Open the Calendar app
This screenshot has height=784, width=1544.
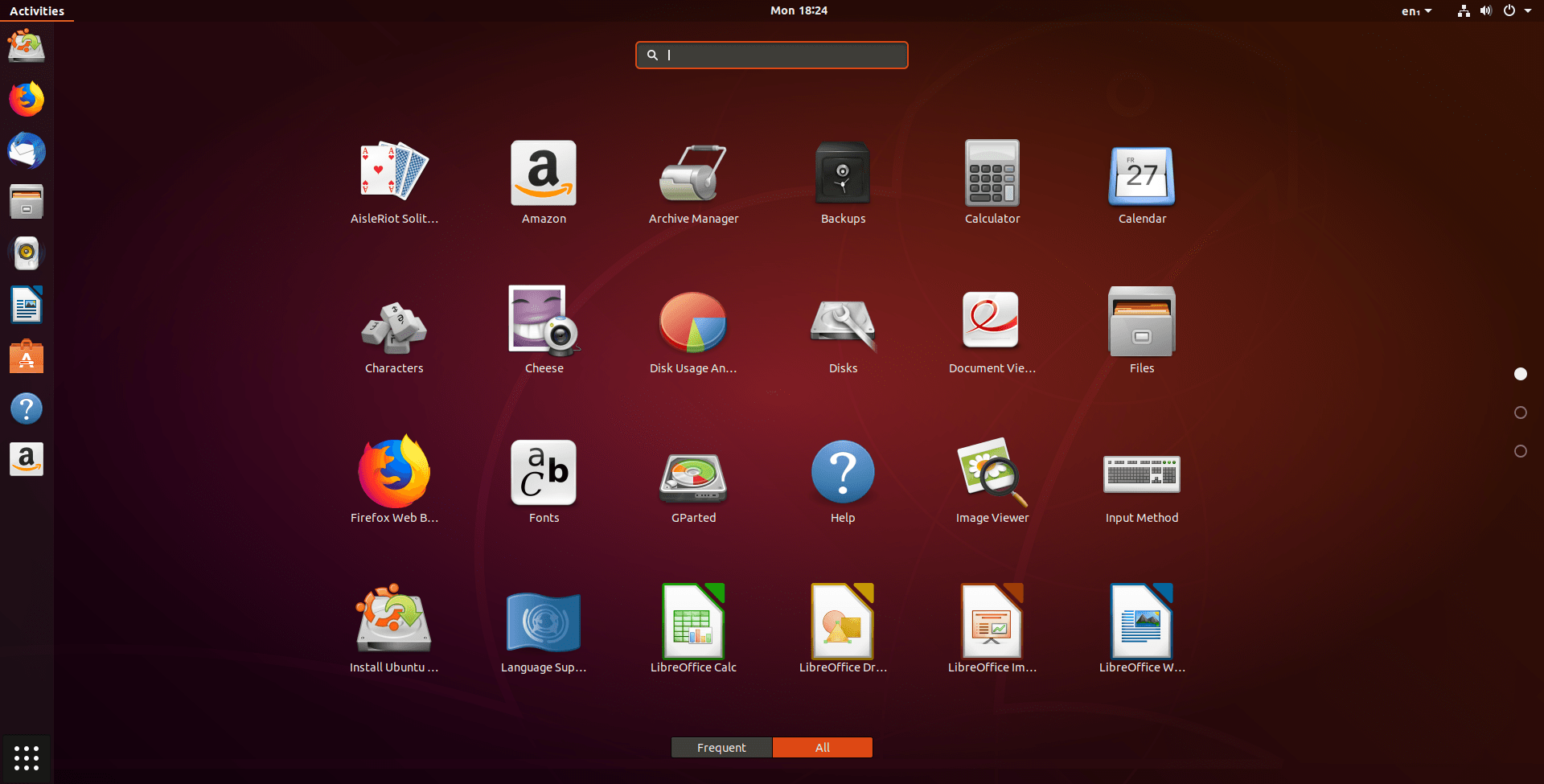1142,182
